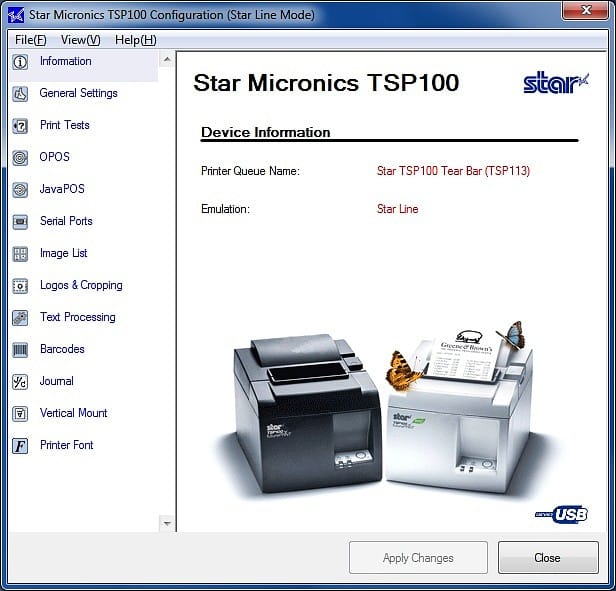Open Serial Ports section
616x591 pixels.
[x=66, y=221]
